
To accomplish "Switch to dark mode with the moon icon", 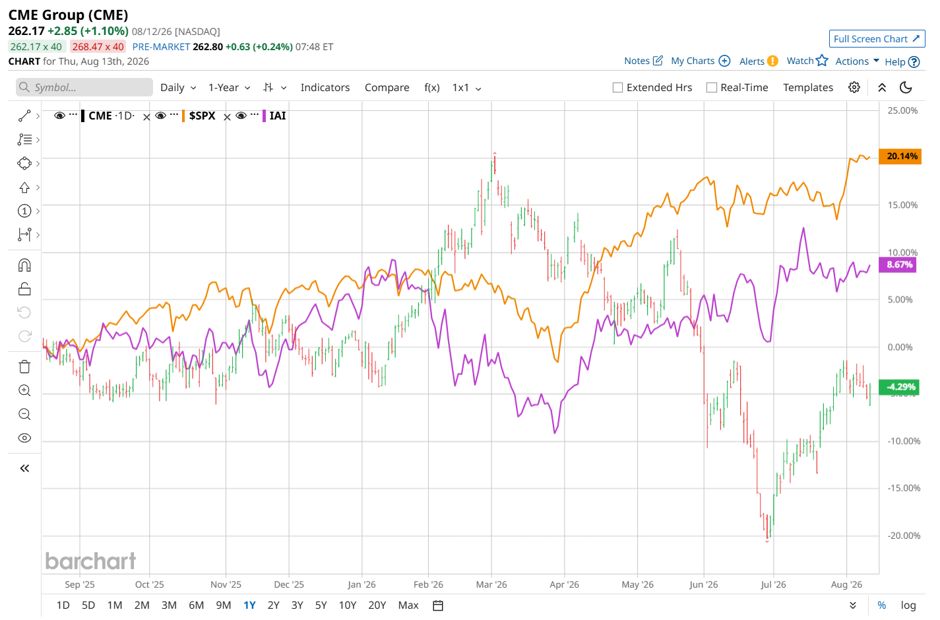I will tap(906, 88).
